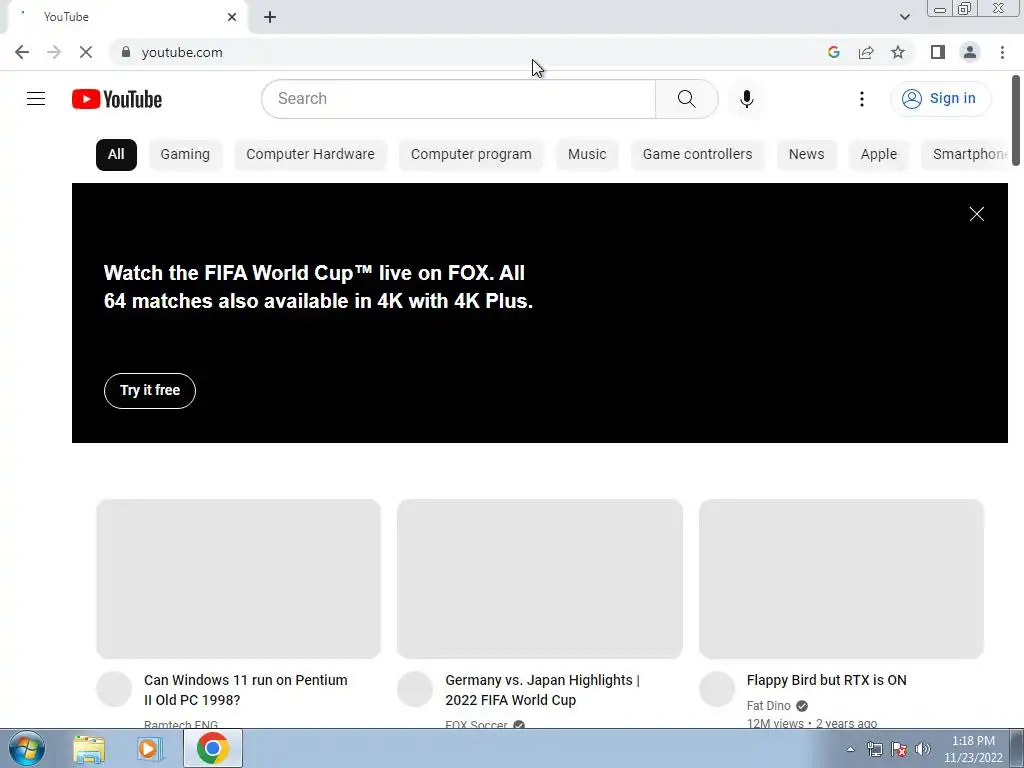
Task: Select the Game controllers chip
Action: tap(697, 155)
